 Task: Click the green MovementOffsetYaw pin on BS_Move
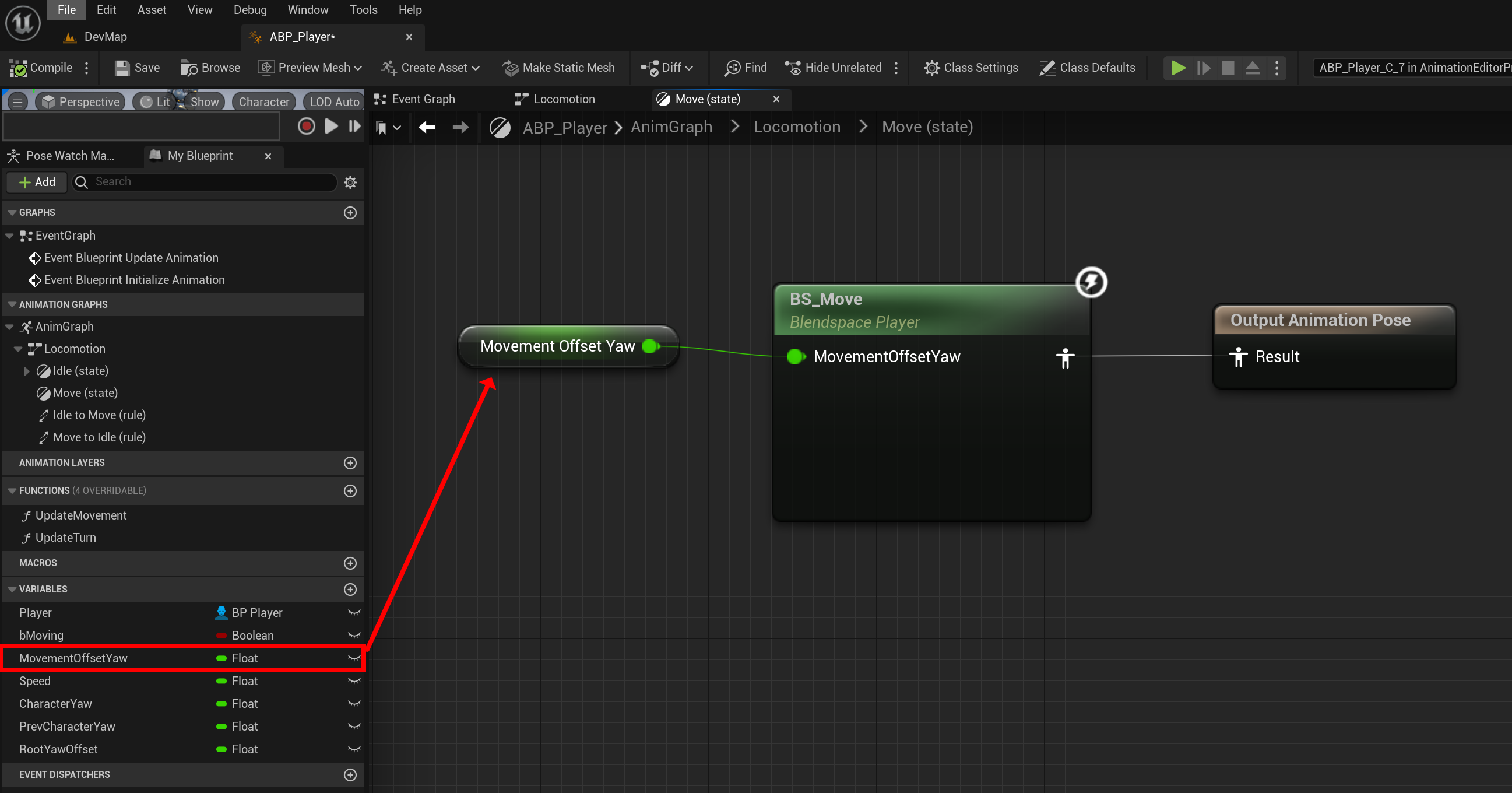(794, 356)
